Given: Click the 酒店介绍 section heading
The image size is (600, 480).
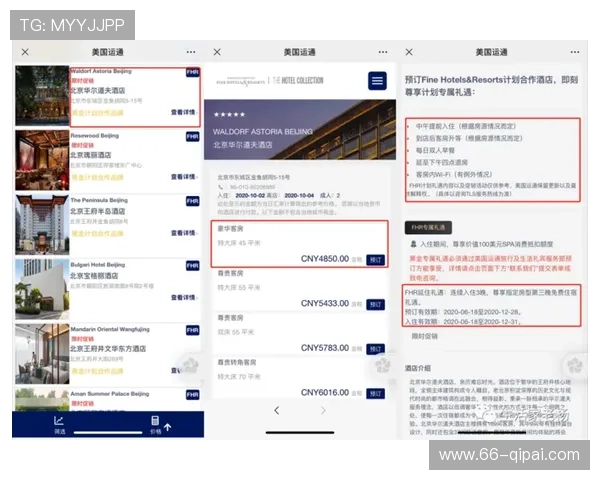Looking at the screenshot, I should coord(418,368).
